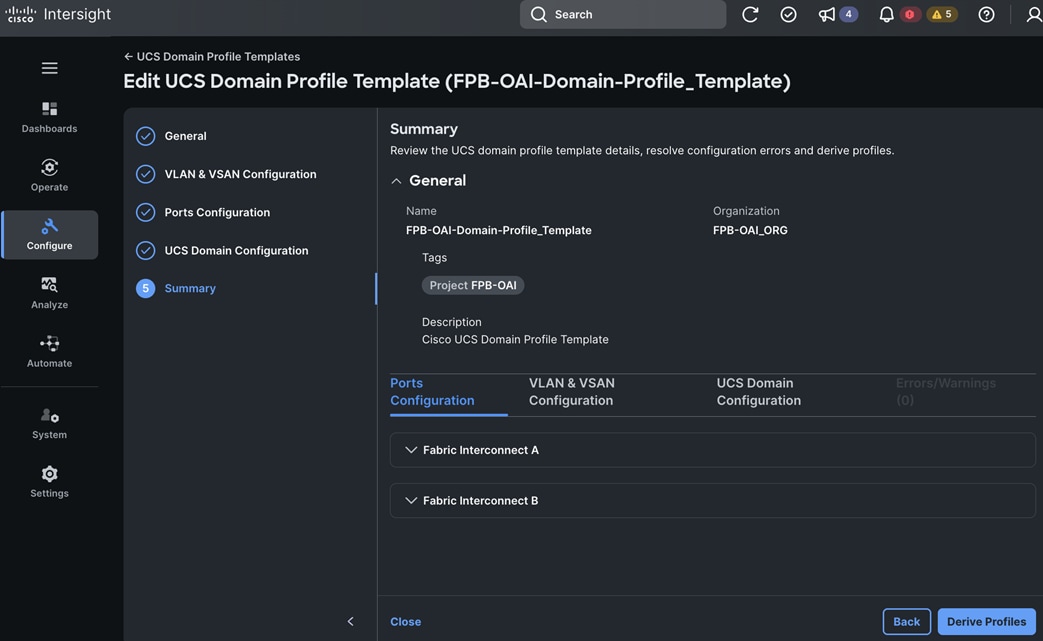Switch to UCS Domain Configuration tab
This screenshot has width=1043, height=641.
[758, 392]
